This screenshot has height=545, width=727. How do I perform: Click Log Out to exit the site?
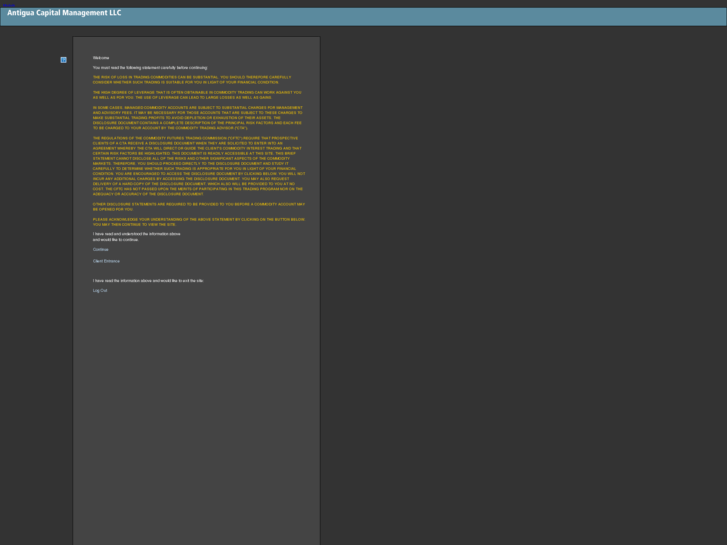(x=100, y=290)
